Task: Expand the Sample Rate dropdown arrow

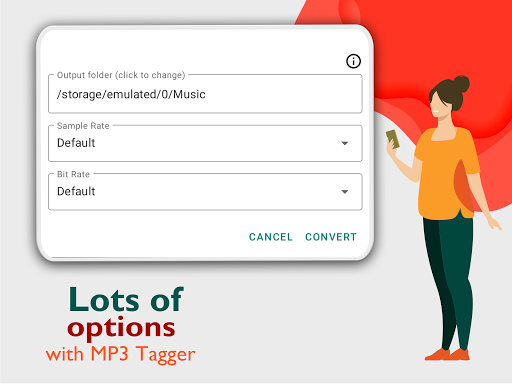Action: 345,143
